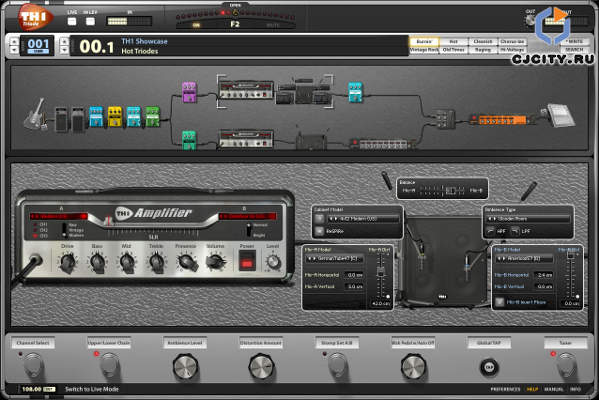
Task: Select the Raging preset category tab
Action: 483,50
